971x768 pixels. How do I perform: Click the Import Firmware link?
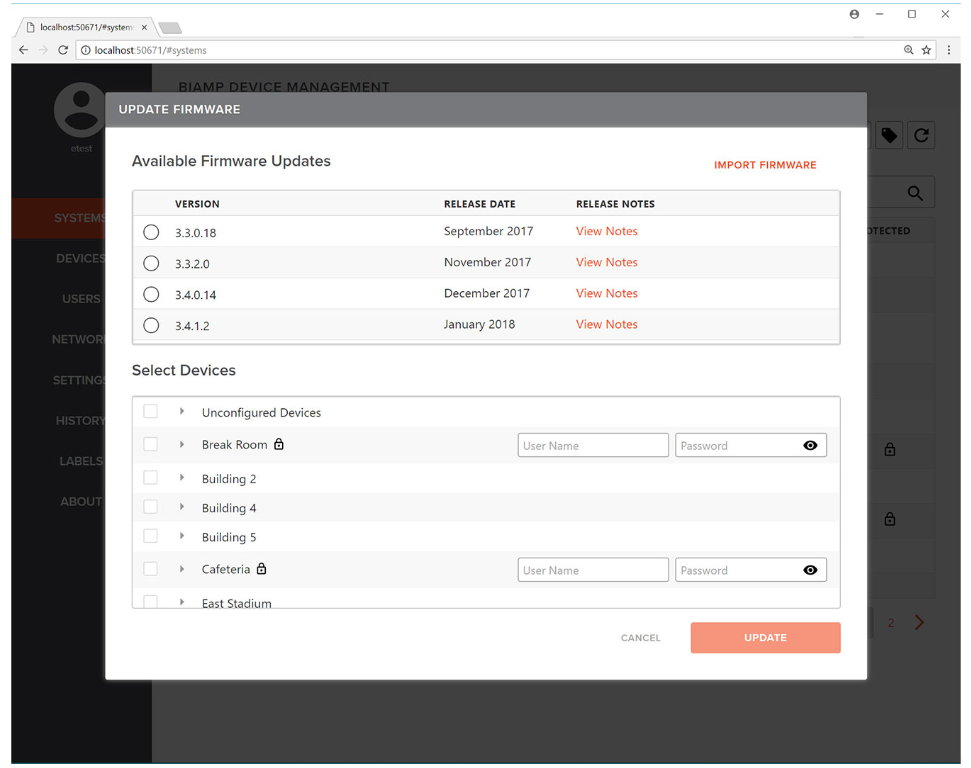pos(765,165)
